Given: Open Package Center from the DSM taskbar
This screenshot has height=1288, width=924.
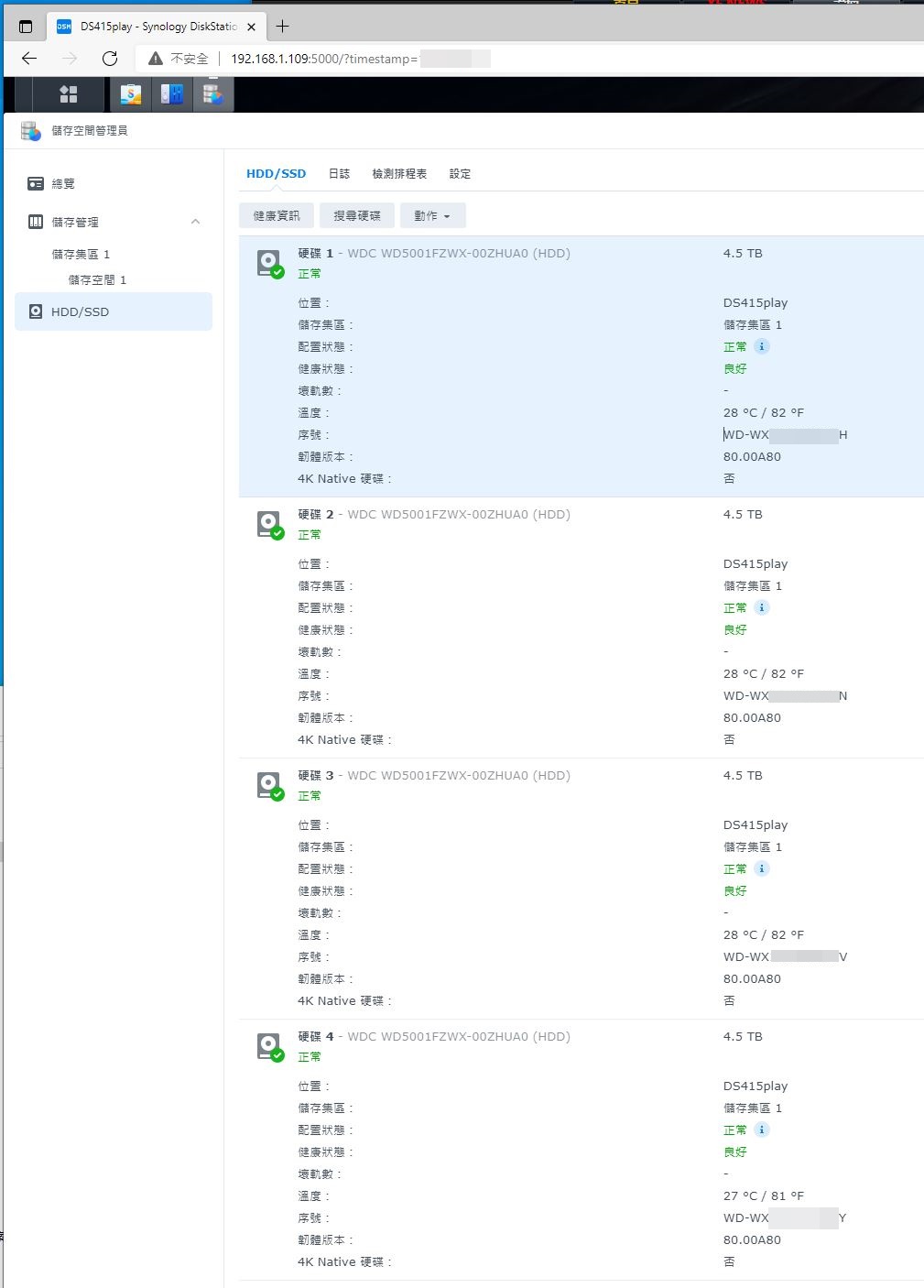Looking at the screenshot, I should [x=131, y=93].
